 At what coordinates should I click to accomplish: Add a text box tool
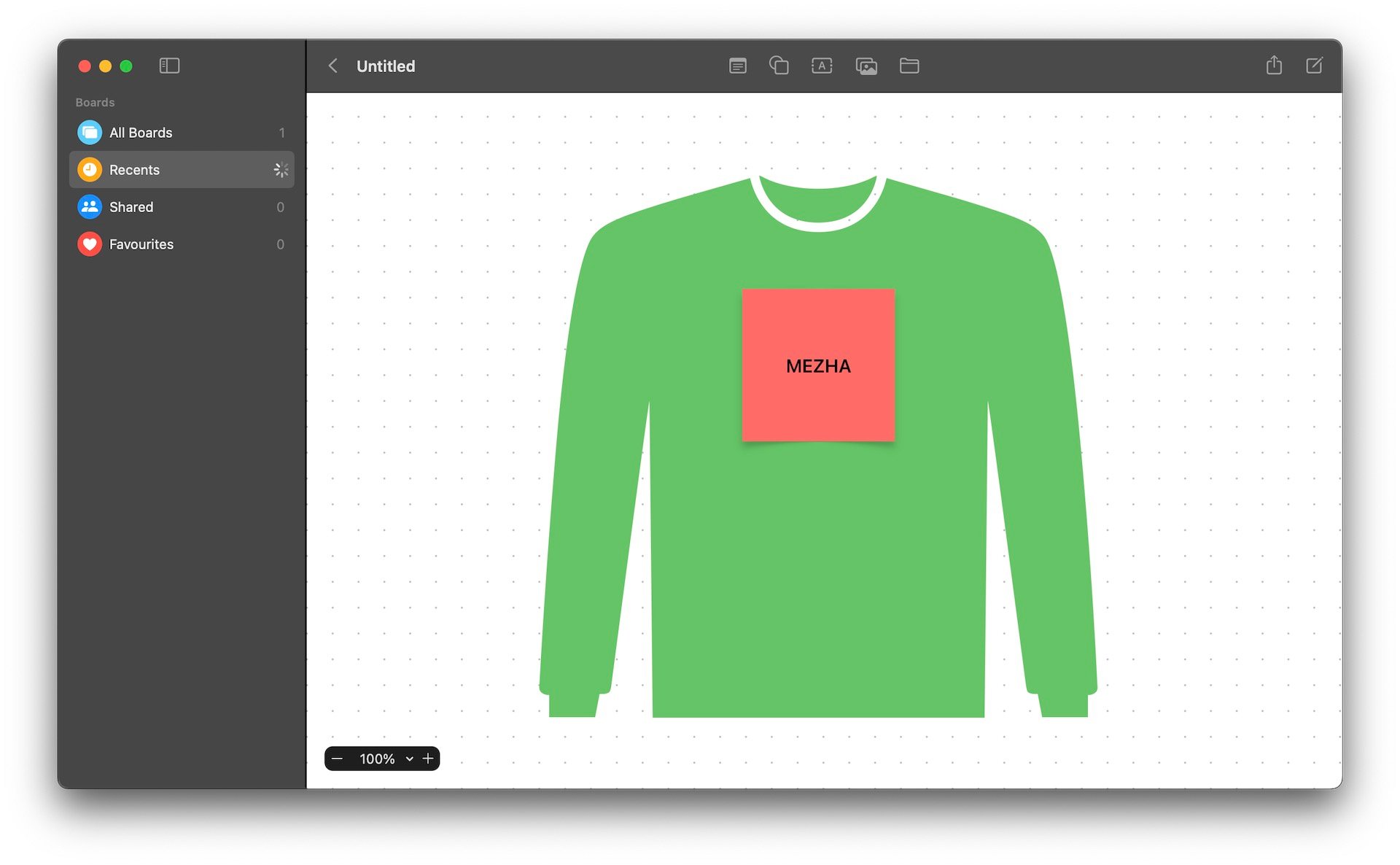click(x=822, y=66)
